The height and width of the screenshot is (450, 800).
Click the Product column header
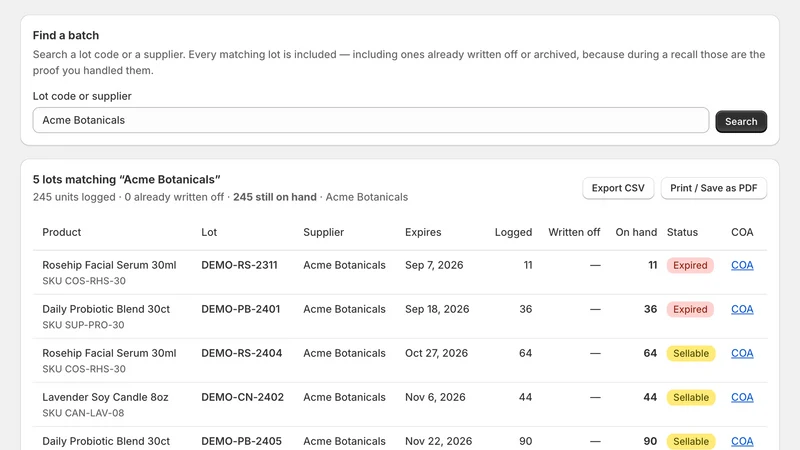pos(61,232)
